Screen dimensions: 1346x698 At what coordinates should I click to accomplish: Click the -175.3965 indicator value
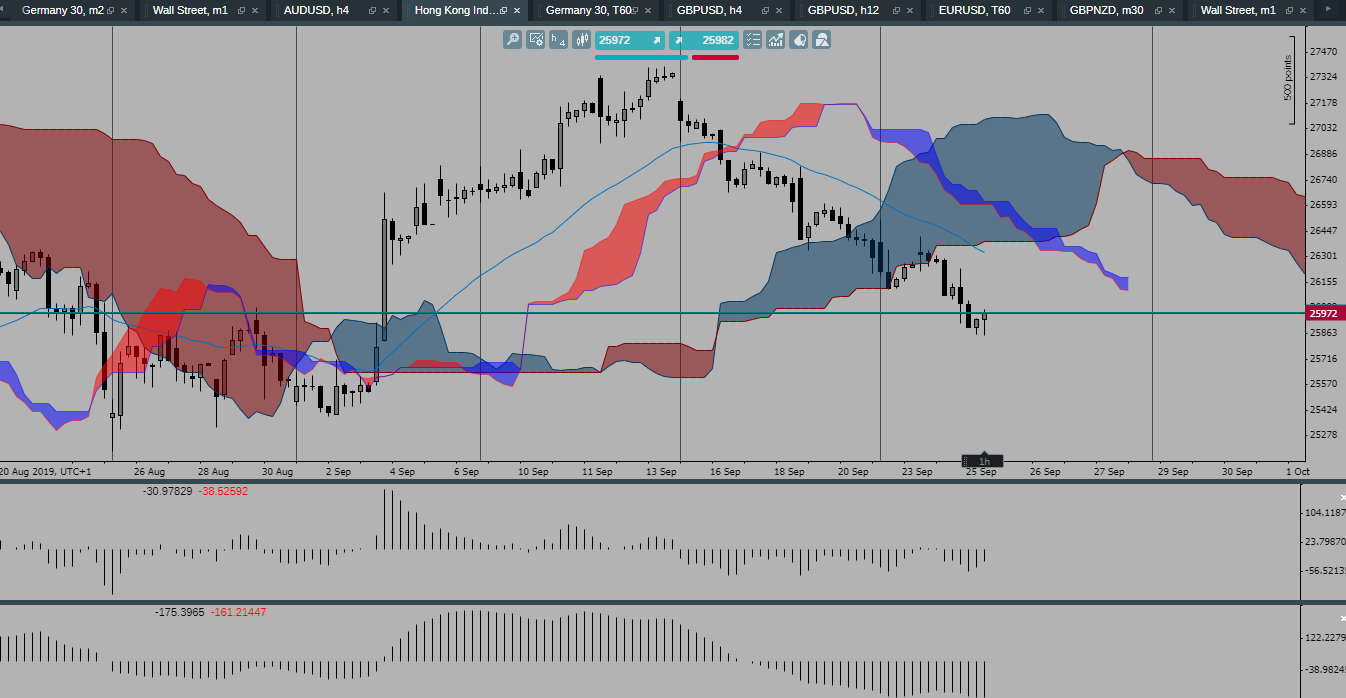[180, 611]
